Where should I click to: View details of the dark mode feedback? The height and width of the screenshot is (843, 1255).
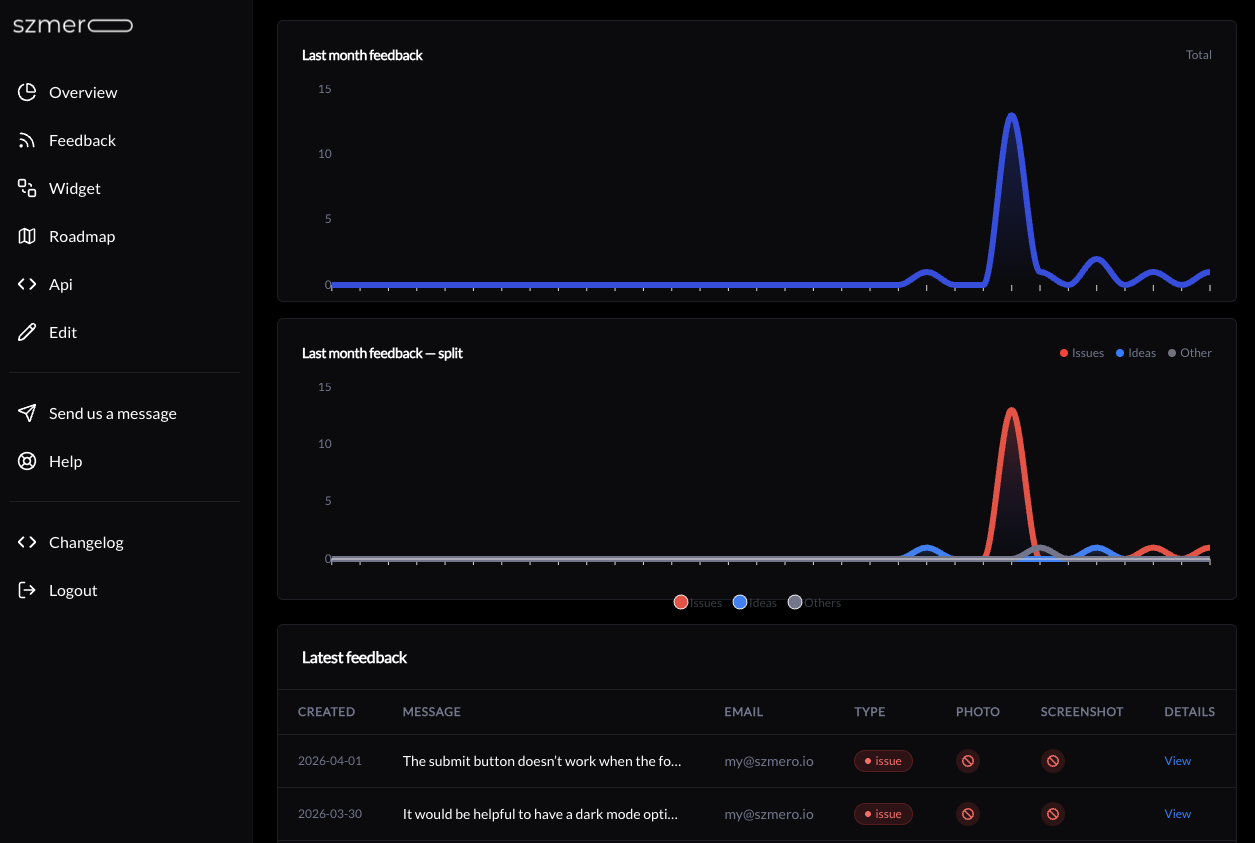(1177, 814)
